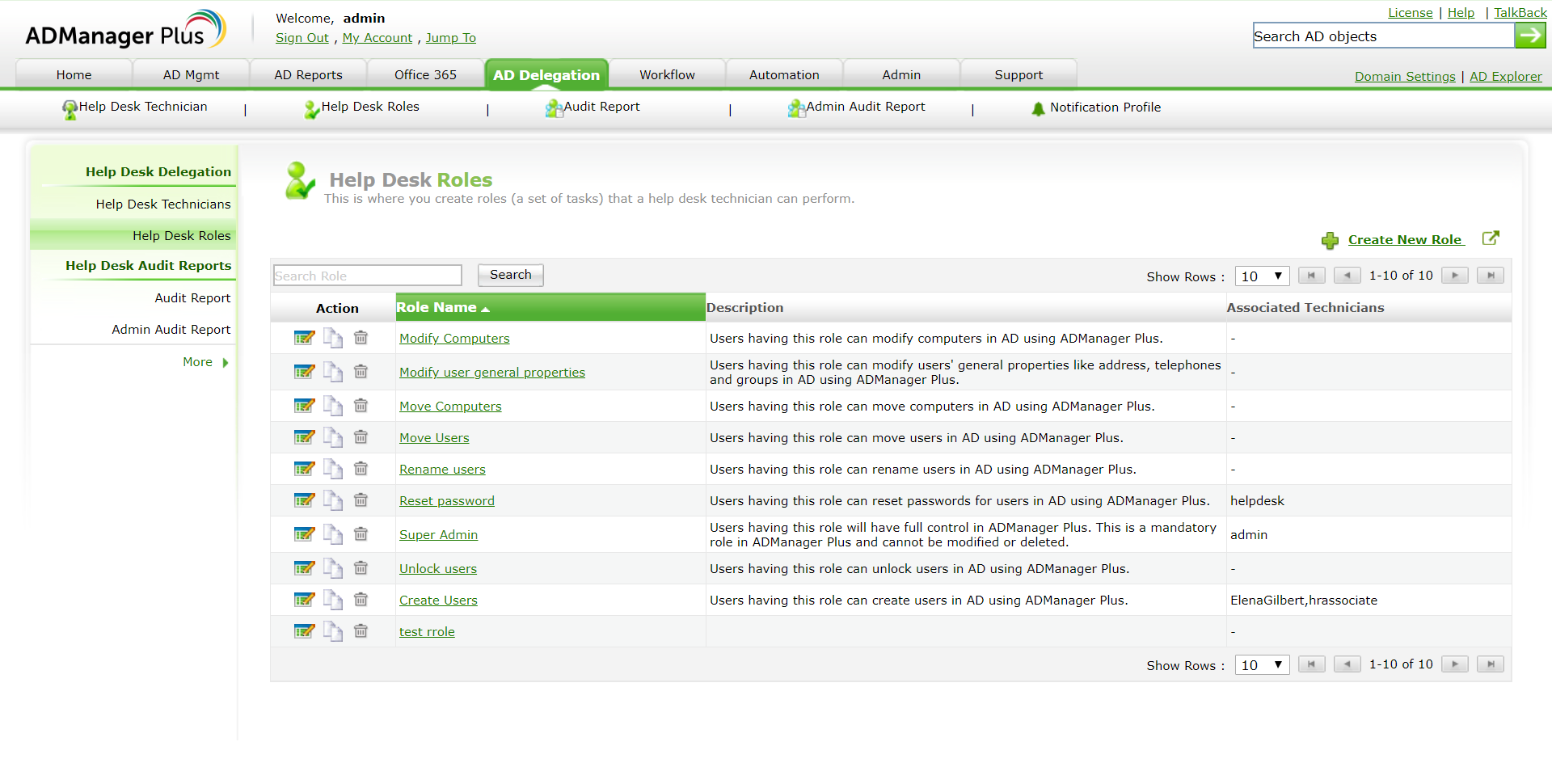1552x784 pixels.
Task: Go to the Automation tab
Action: [784, 74]
